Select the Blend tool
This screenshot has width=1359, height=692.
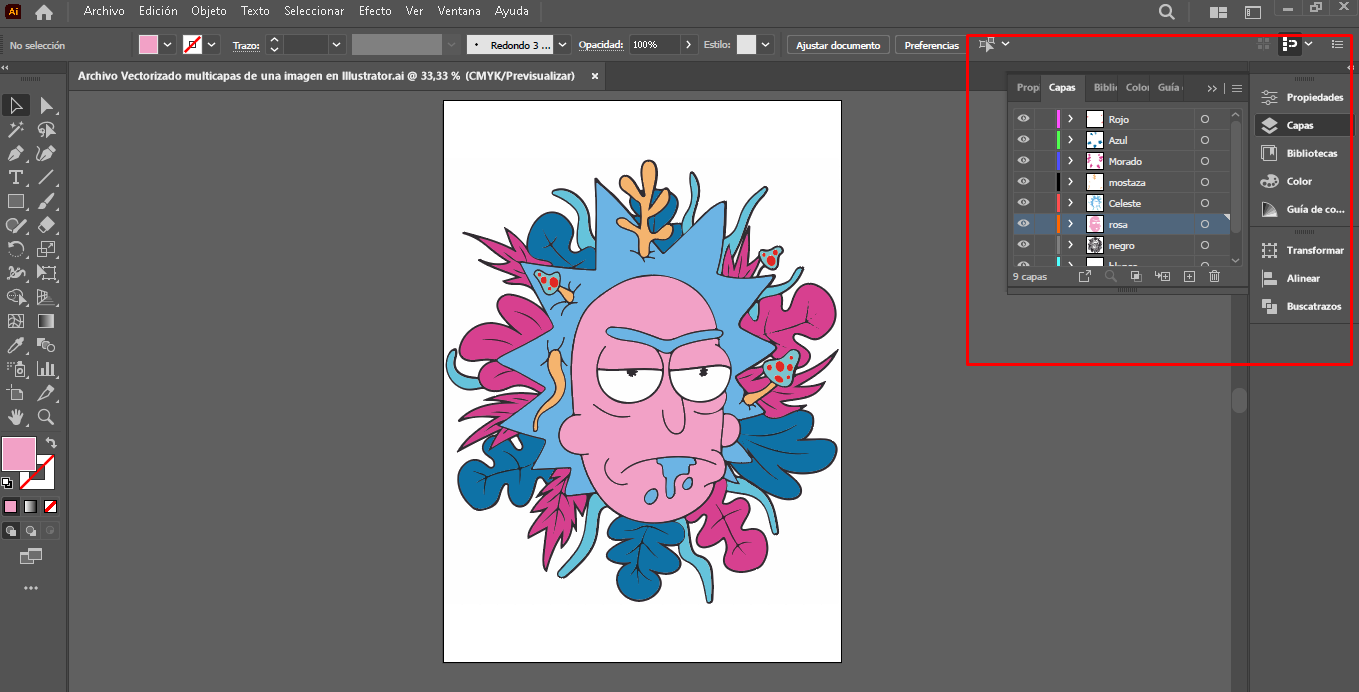(x=46, y=345)
